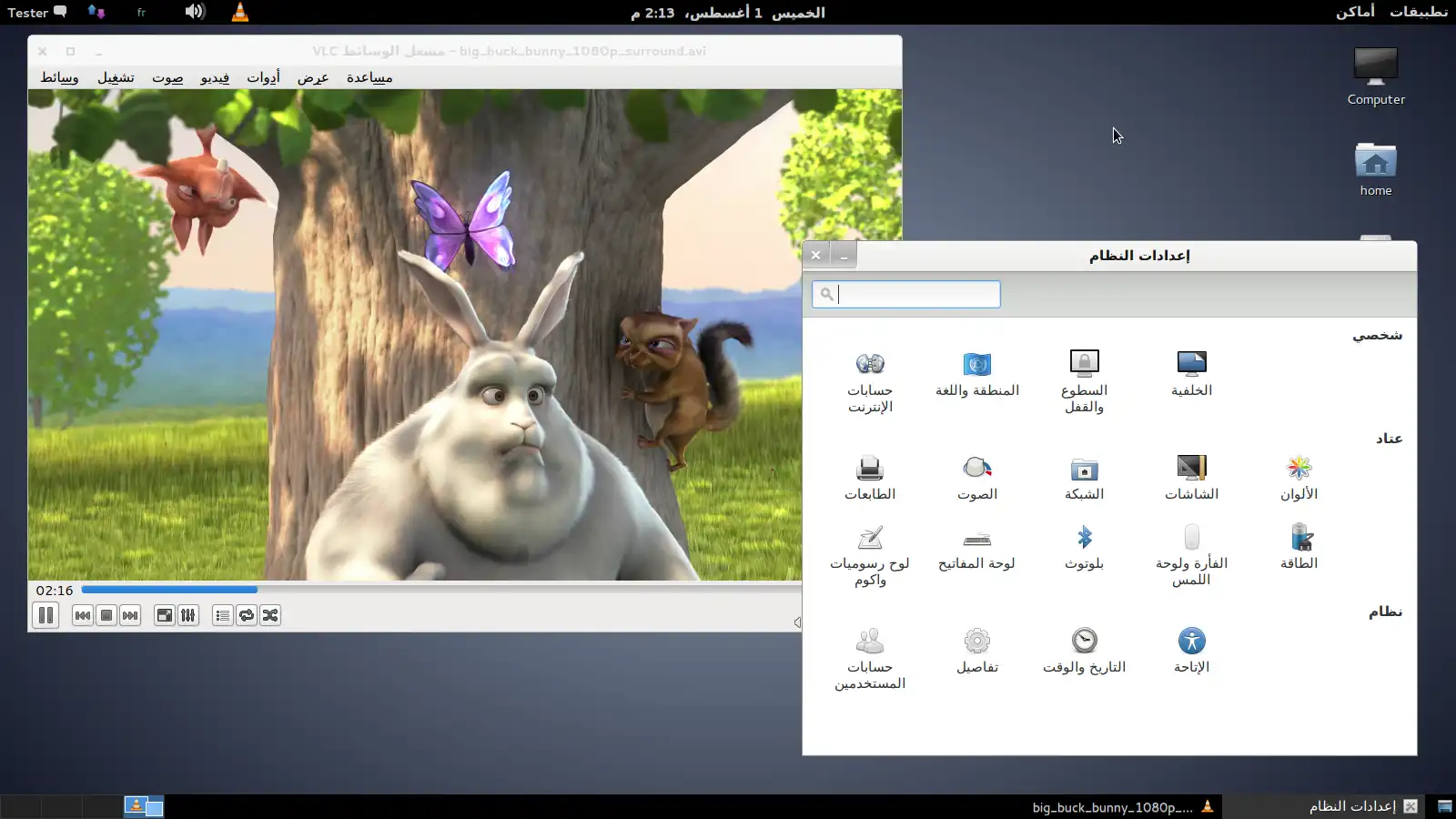Screen dimensions: 1456x819
Task: Open حسابات المستخدمين user accounts settings
Action: pyautogui.click(x=870, y=659)
